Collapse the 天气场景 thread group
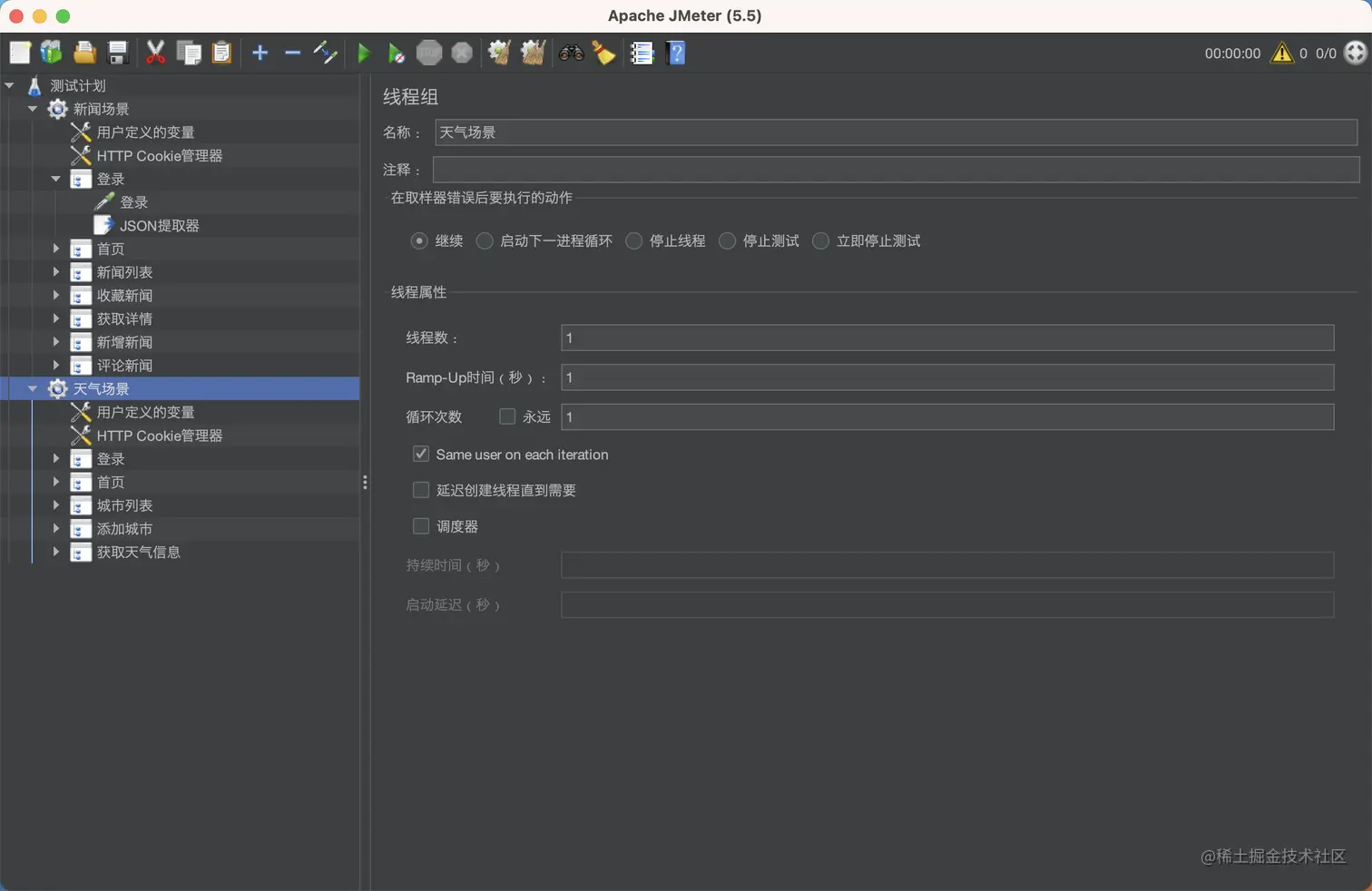Screen dimensions: 1372x891 [33, 388]
